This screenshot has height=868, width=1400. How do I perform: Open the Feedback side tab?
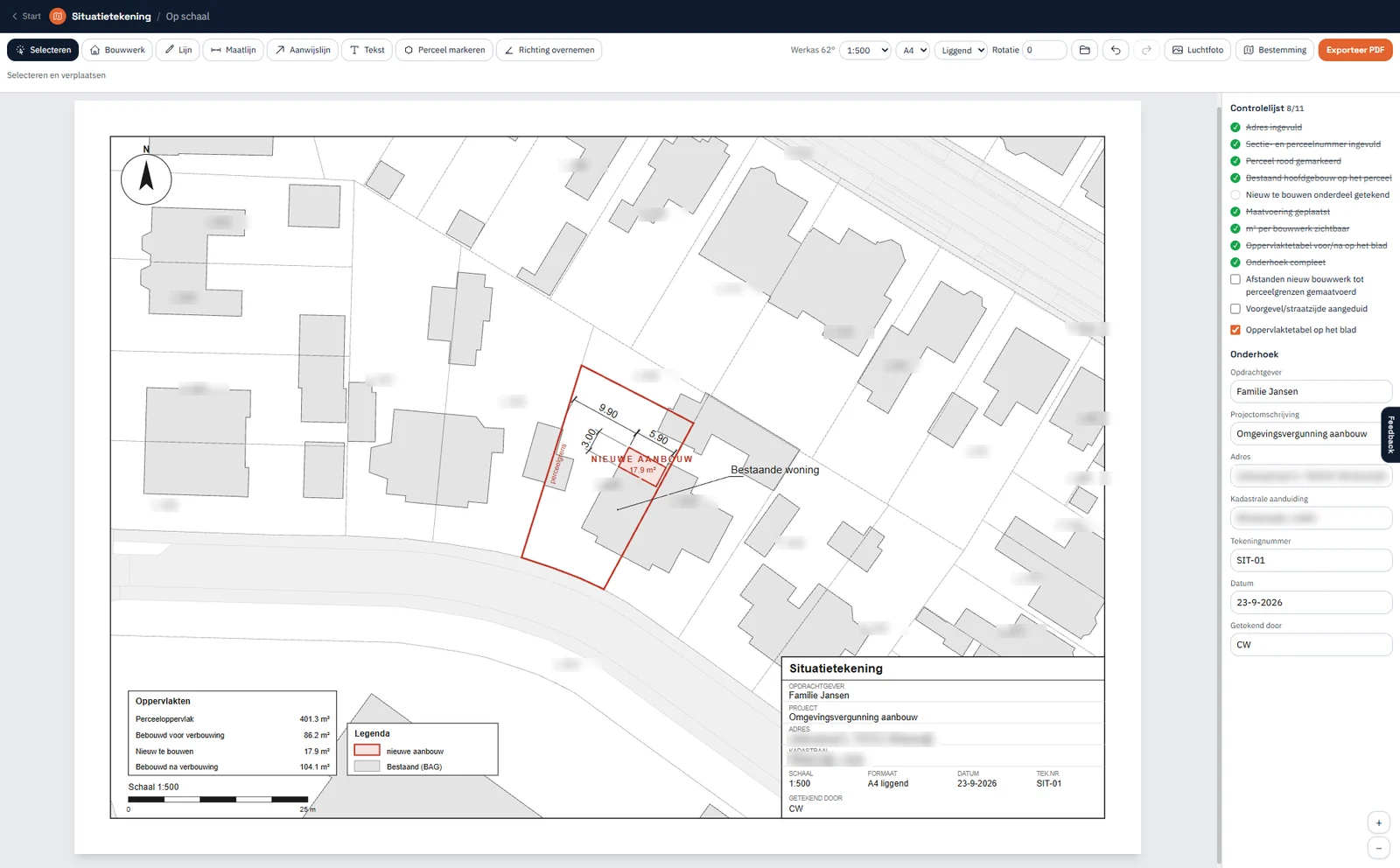click(1390, 435)
